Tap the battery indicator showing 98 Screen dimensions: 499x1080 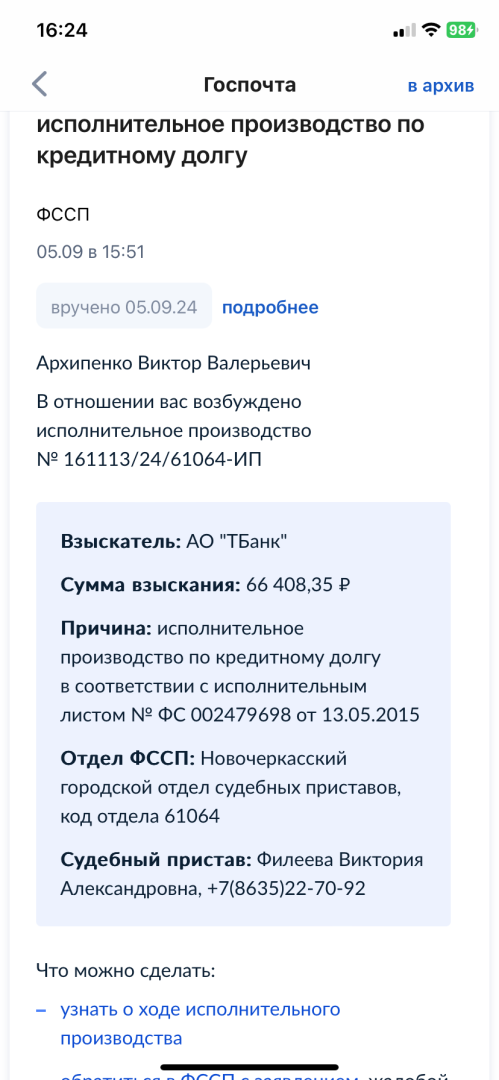click(x=461, y=30)
